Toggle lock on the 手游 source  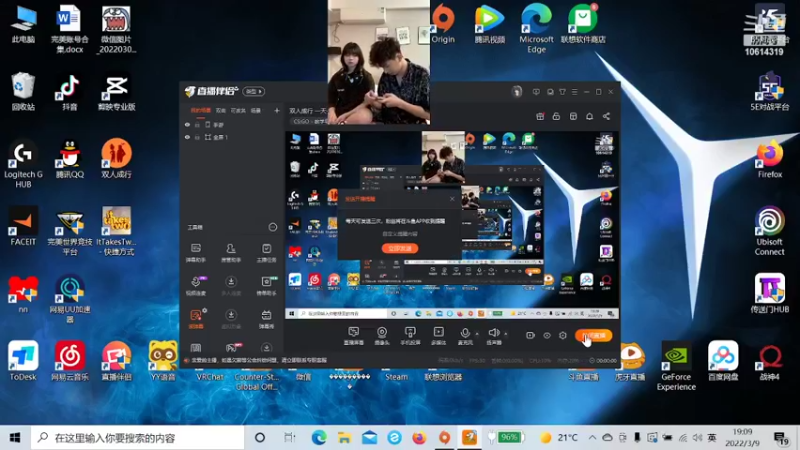[197, 124]
